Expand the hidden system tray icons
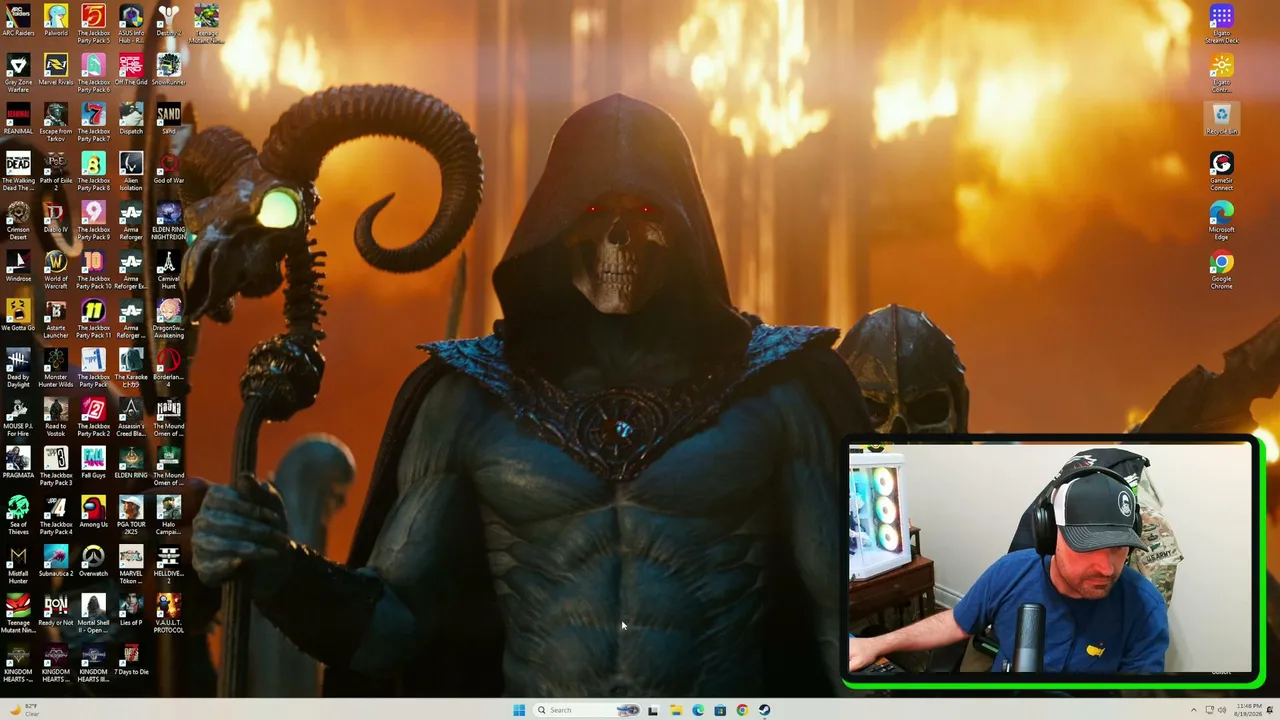 point(1193,710)
